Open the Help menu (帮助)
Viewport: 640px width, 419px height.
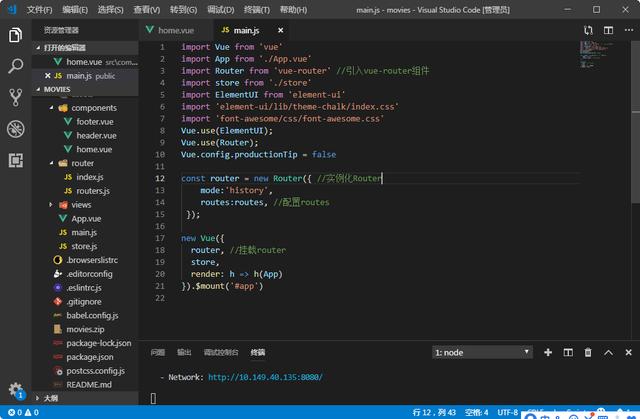tap(293, 9)
